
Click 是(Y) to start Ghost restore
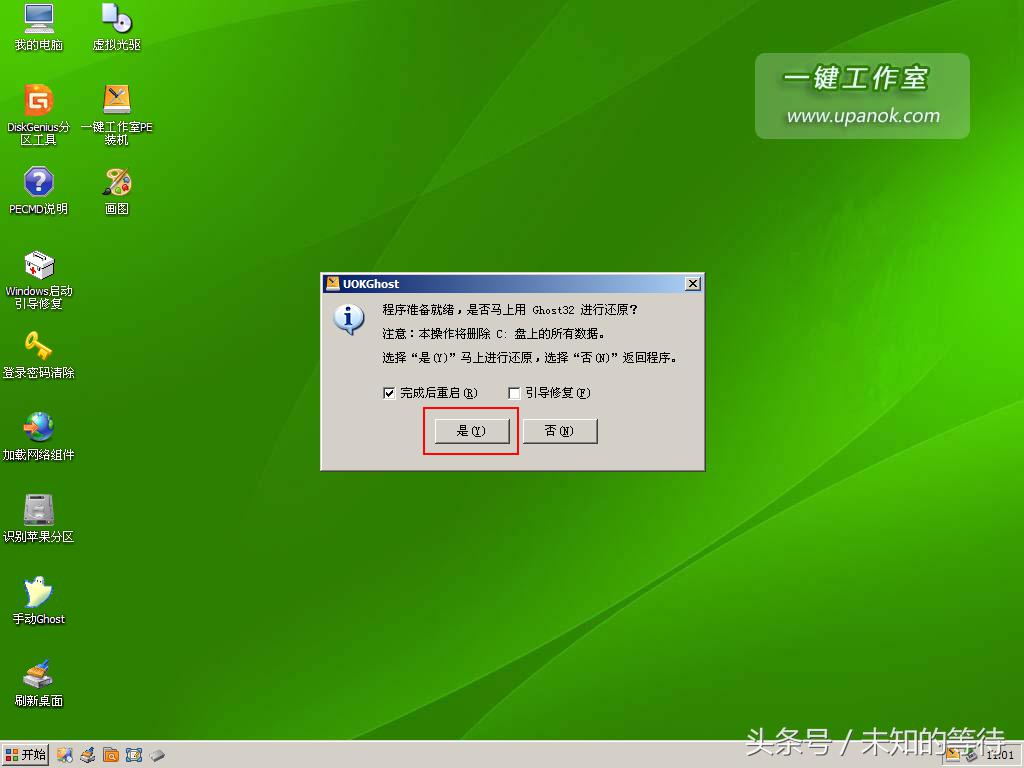(x=470, y=431)
